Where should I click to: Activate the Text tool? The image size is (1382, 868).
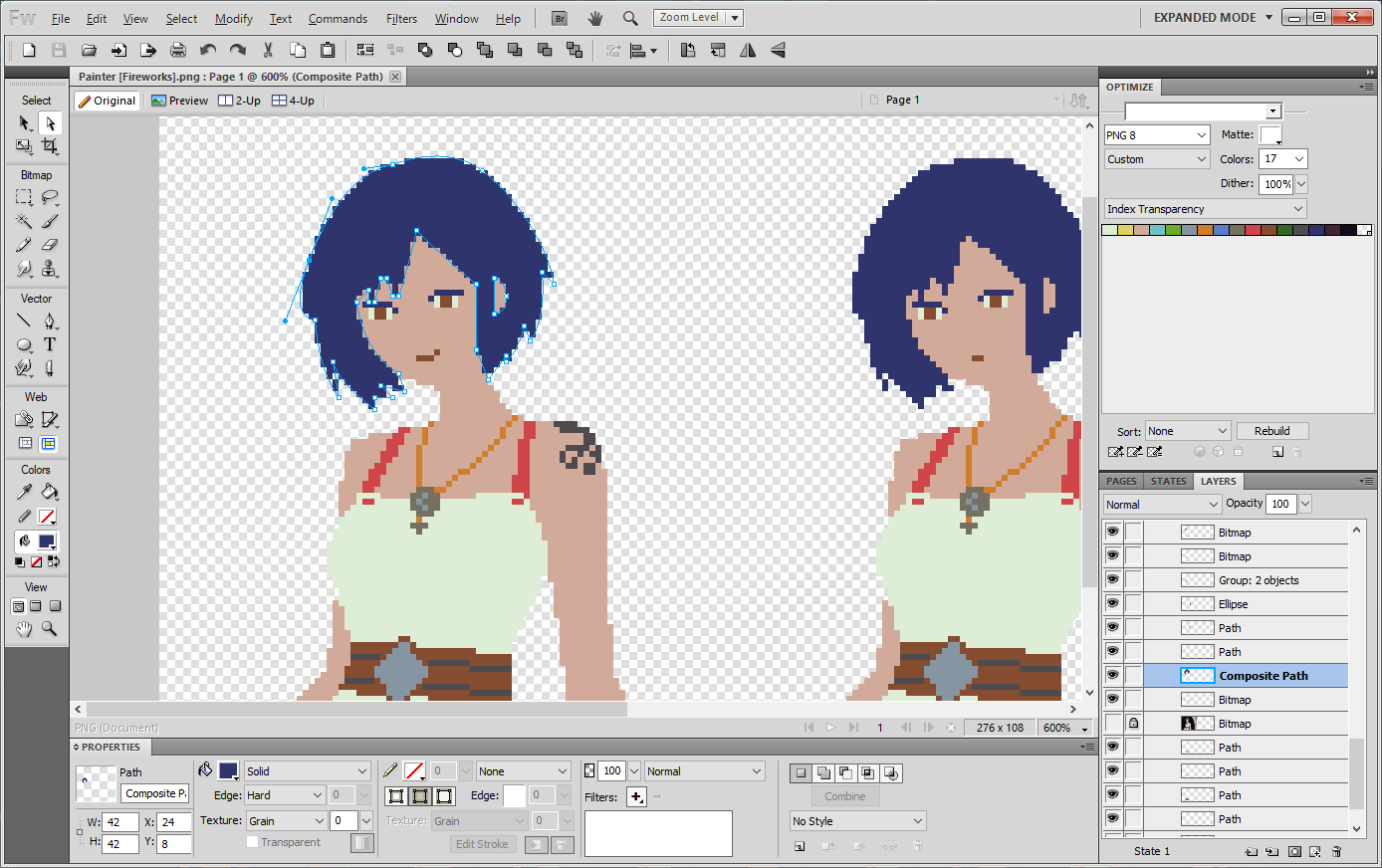tap(49, 344)
